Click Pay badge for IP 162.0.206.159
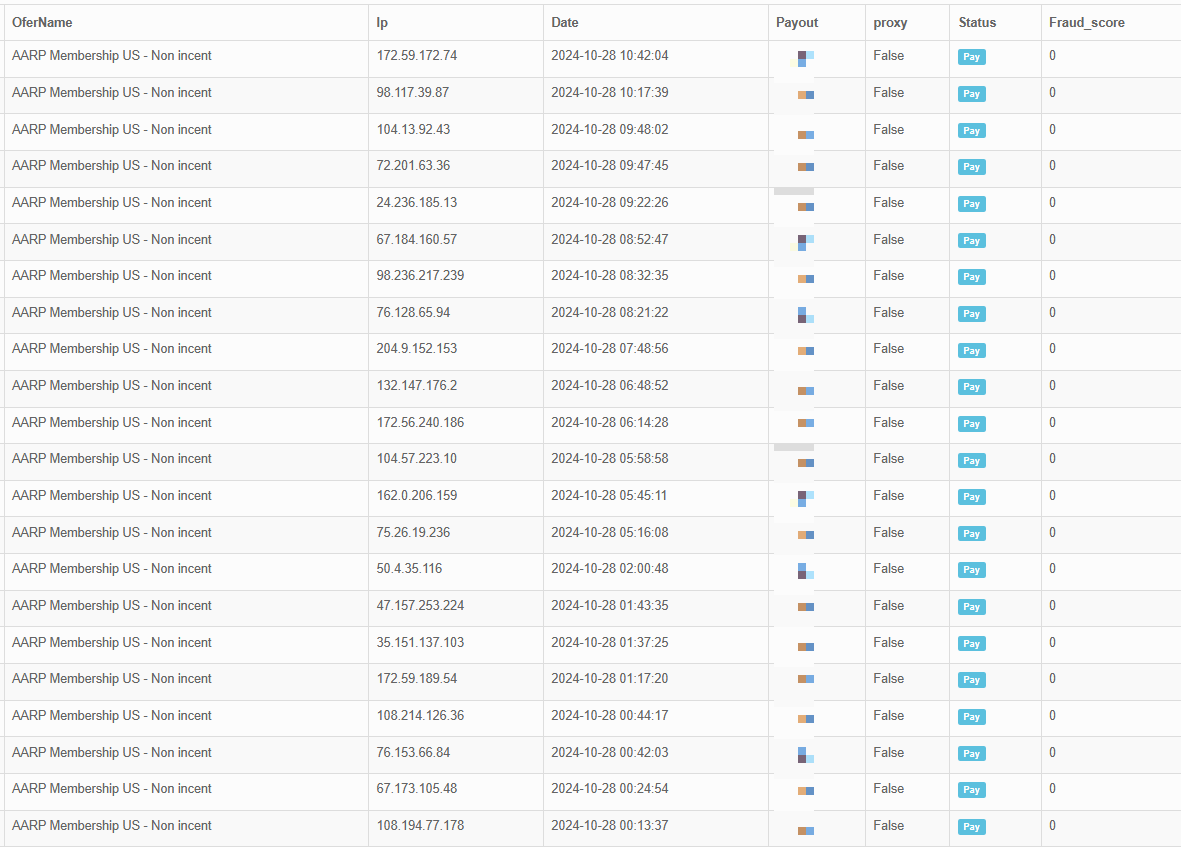This screenshot has height=847, width=1181. point(972,496)
